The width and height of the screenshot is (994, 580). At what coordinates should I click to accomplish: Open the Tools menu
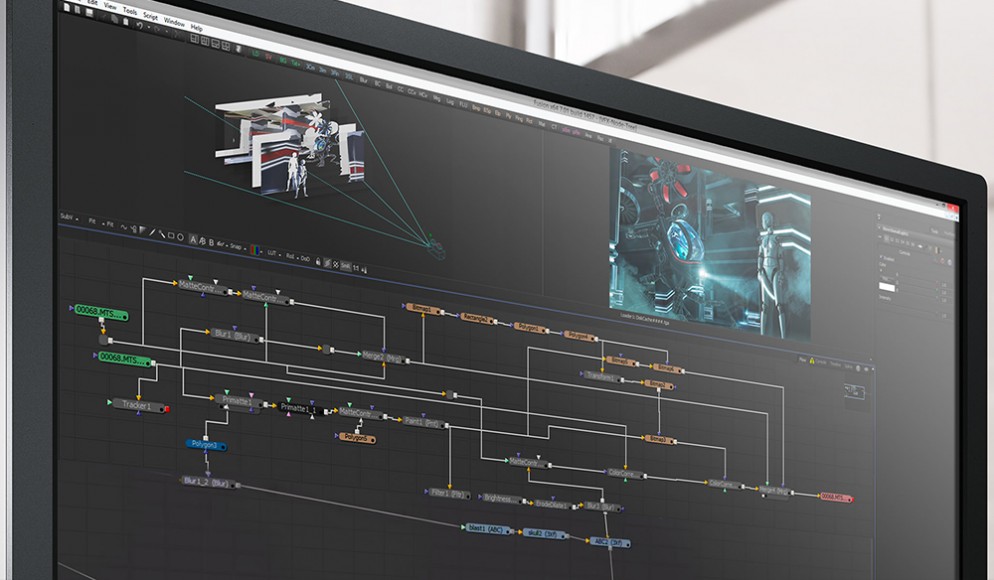(x=130, y=11)
